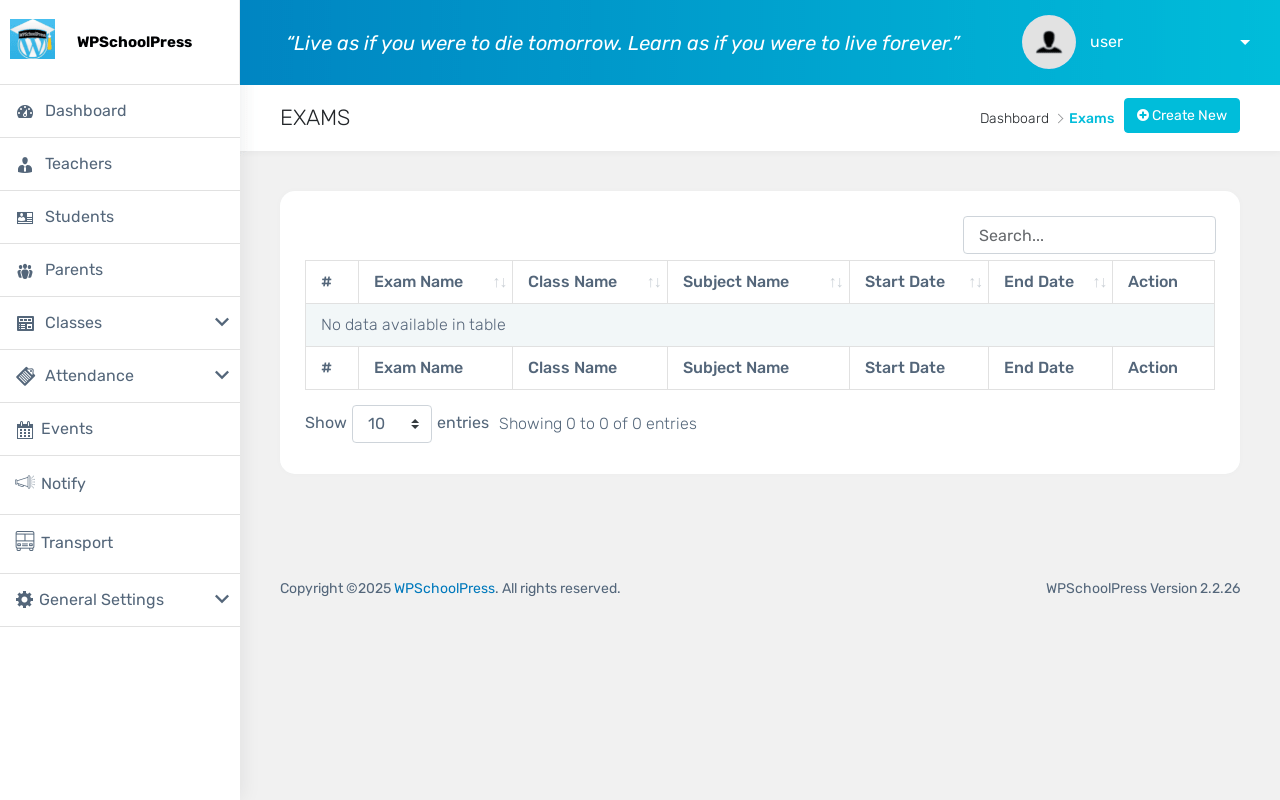Click the Transport bus icon
The width and height of the screenshot is (1280, 800).
[25, 541]
